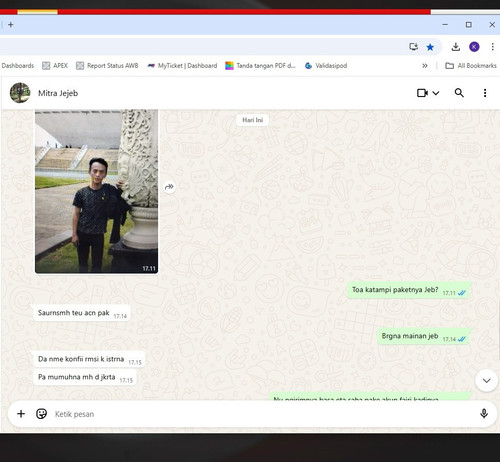The image size is (500, 462).
Task: Open the Chrome three-dot menu
Action: tap(492, 47)
